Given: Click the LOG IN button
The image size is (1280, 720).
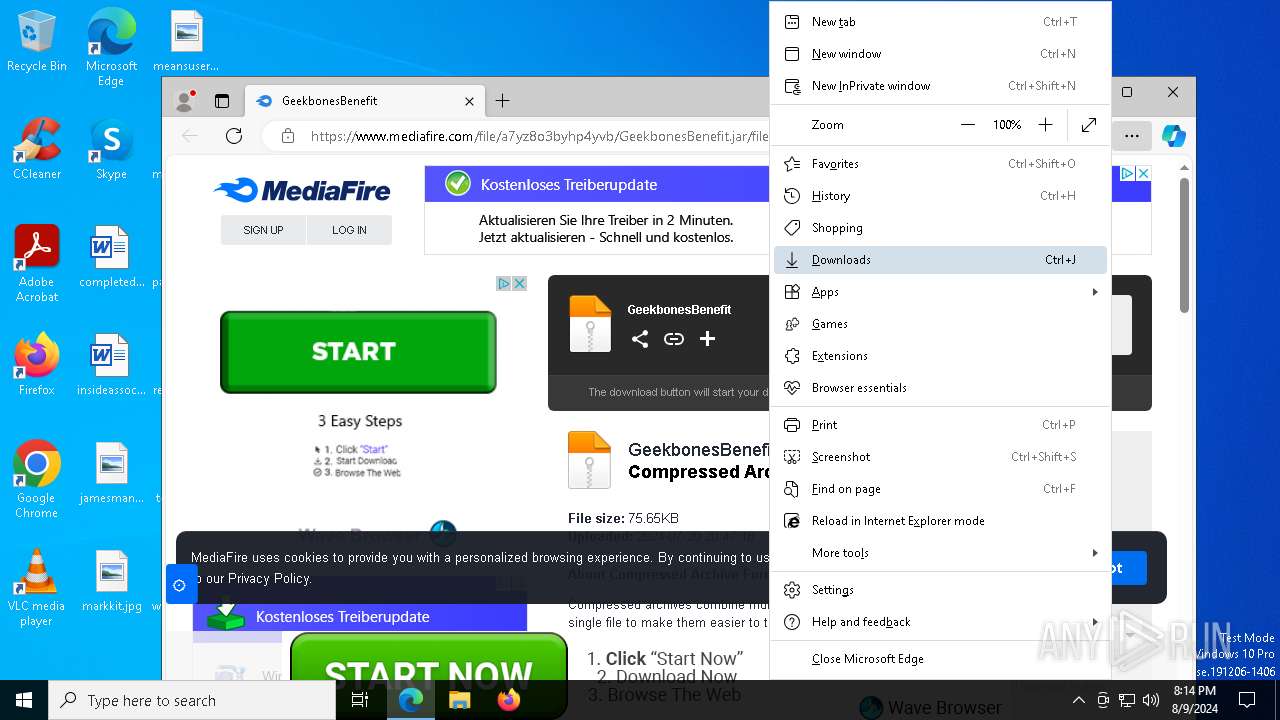Looking at the screenshot, I should pos(349,230).
